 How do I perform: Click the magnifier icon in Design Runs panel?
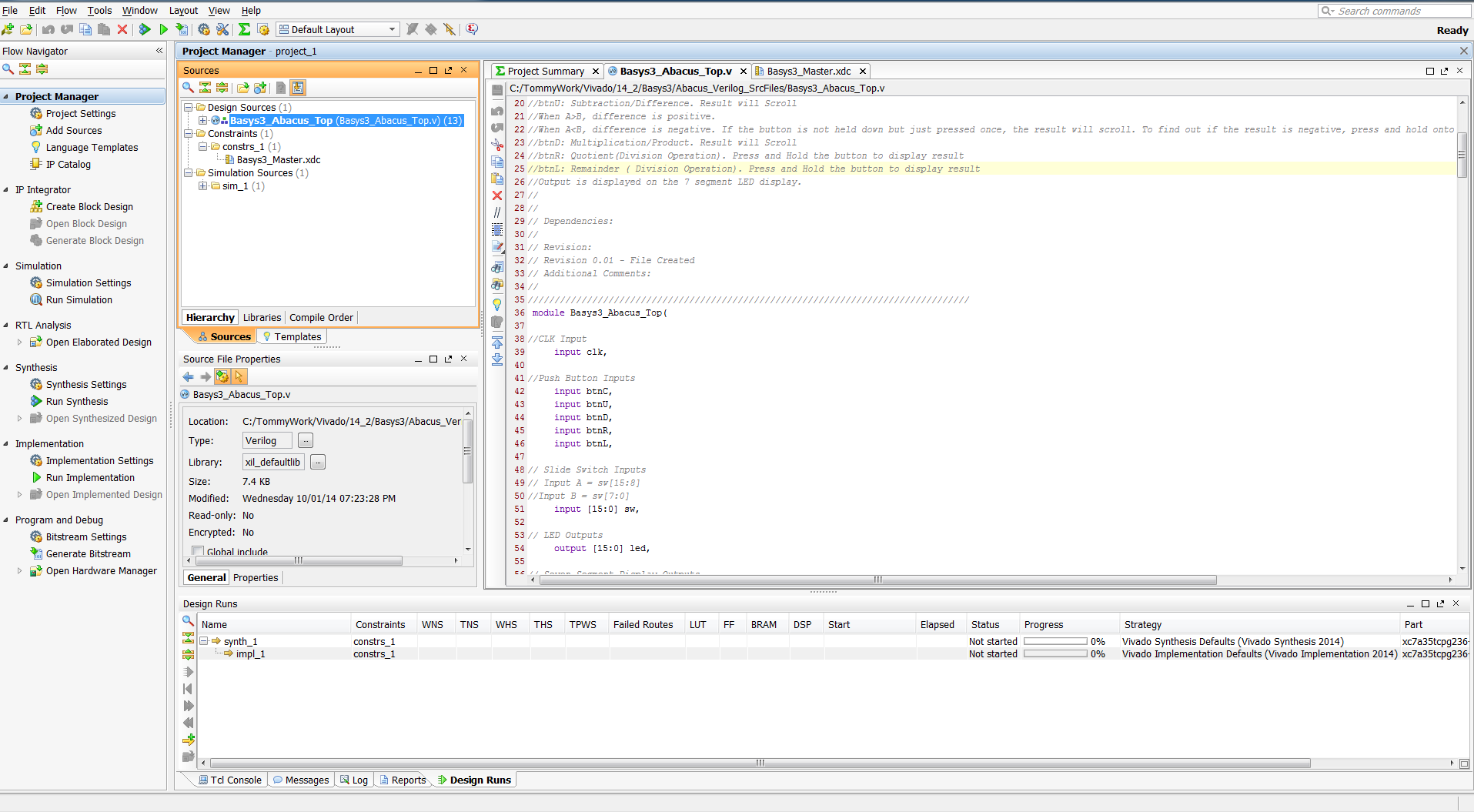(x=188, y=620)
